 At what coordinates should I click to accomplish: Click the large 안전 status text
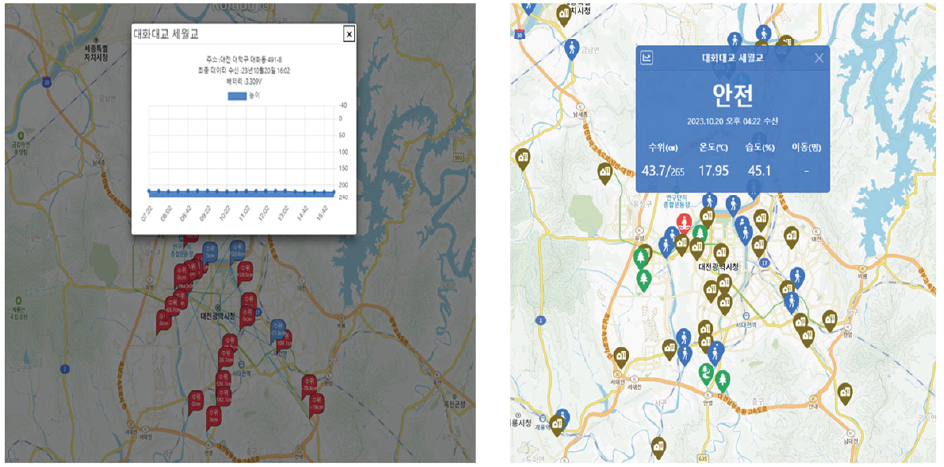[x=733, y=95]
